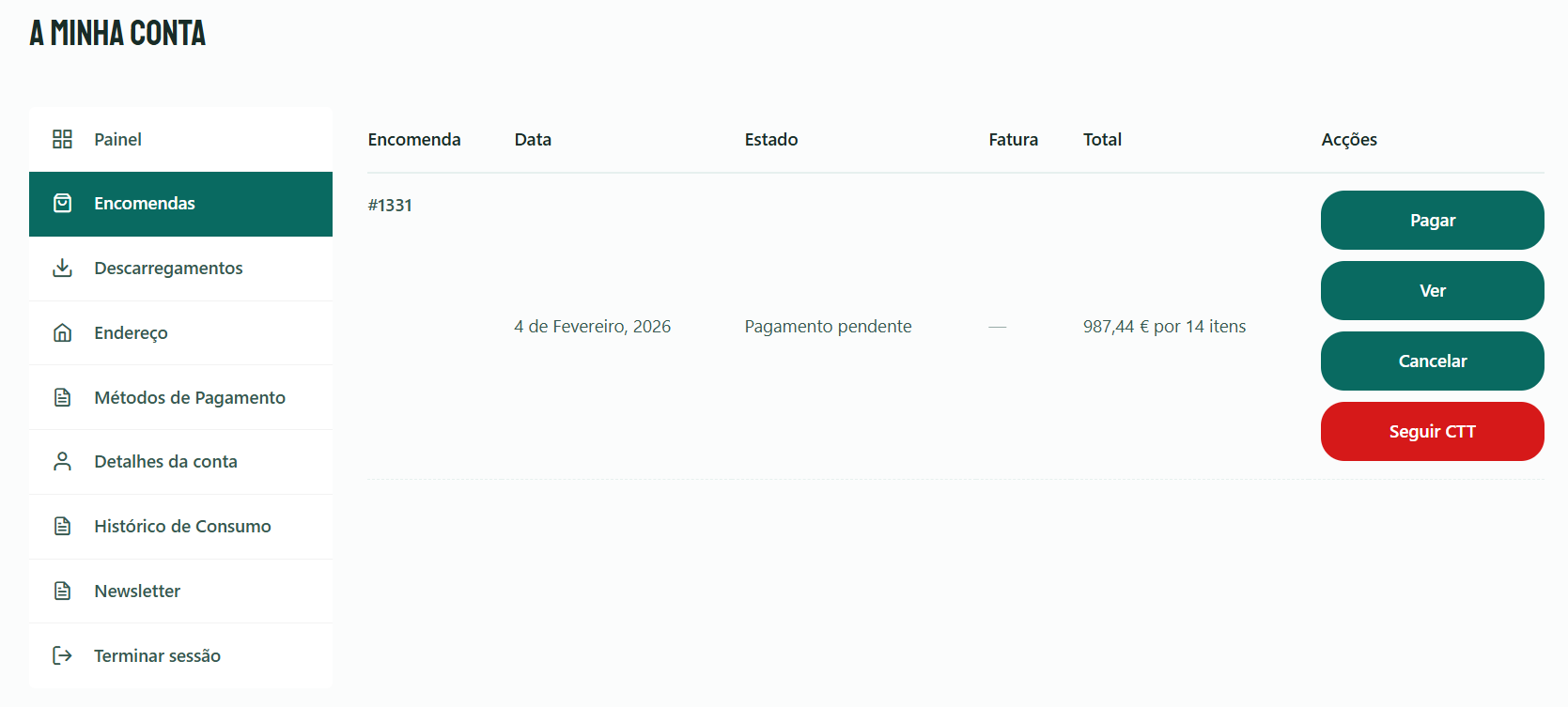
Task: Select Histórico de Consumo in sidebar
Action: (182, 527)
